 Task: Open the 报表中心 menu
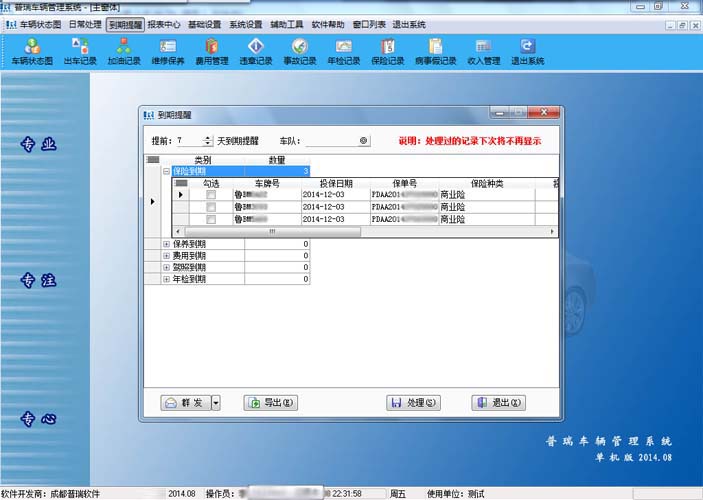click(164, 25)
